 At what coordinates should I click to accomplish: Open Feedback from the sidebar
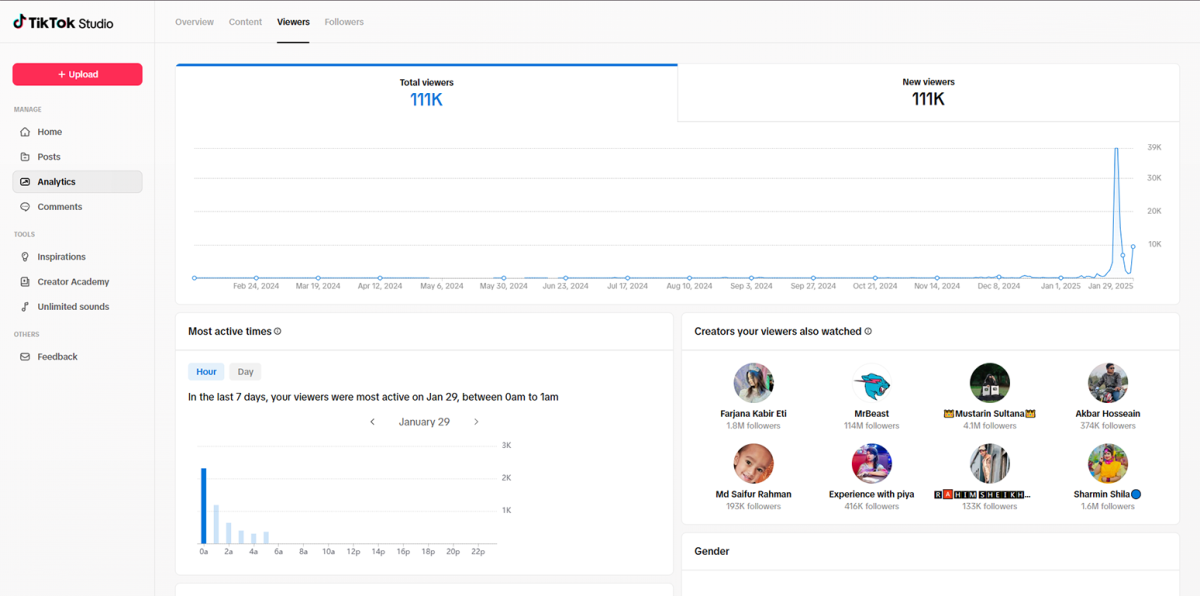pos(77,357)
